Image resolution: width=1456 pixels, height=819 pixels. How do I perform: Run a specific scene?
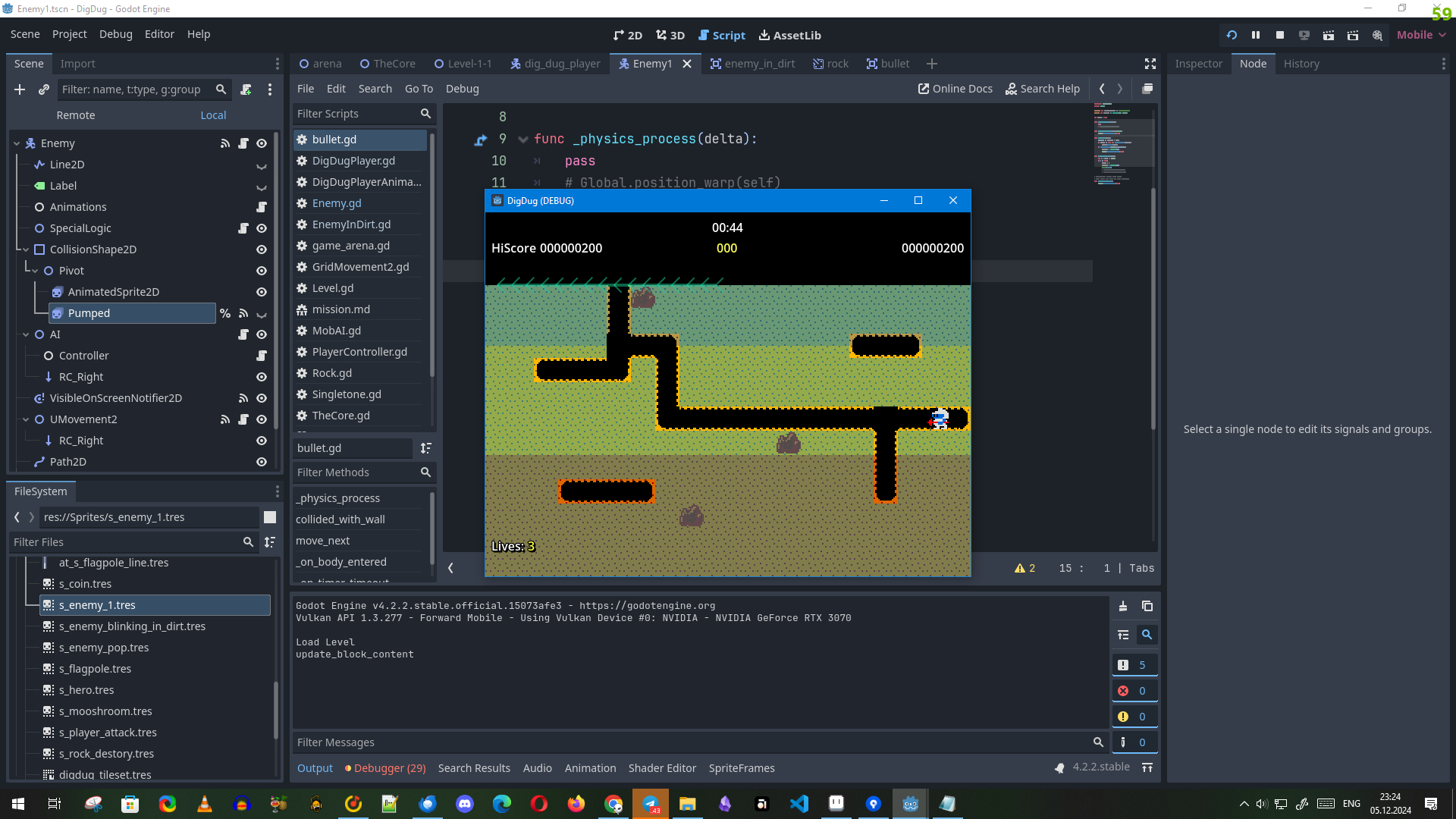point(1353,35)
